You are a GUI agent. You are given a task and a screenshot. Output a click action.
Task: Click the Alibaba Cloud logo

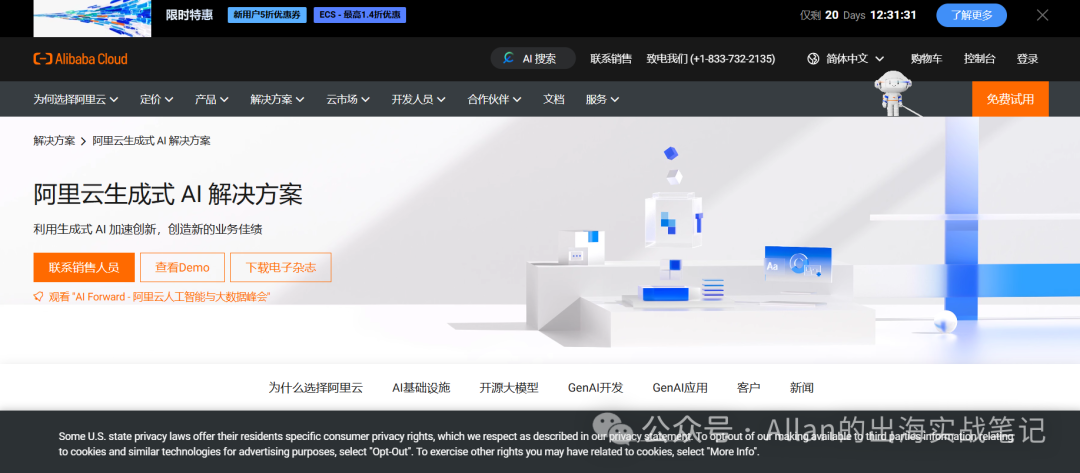80,59
